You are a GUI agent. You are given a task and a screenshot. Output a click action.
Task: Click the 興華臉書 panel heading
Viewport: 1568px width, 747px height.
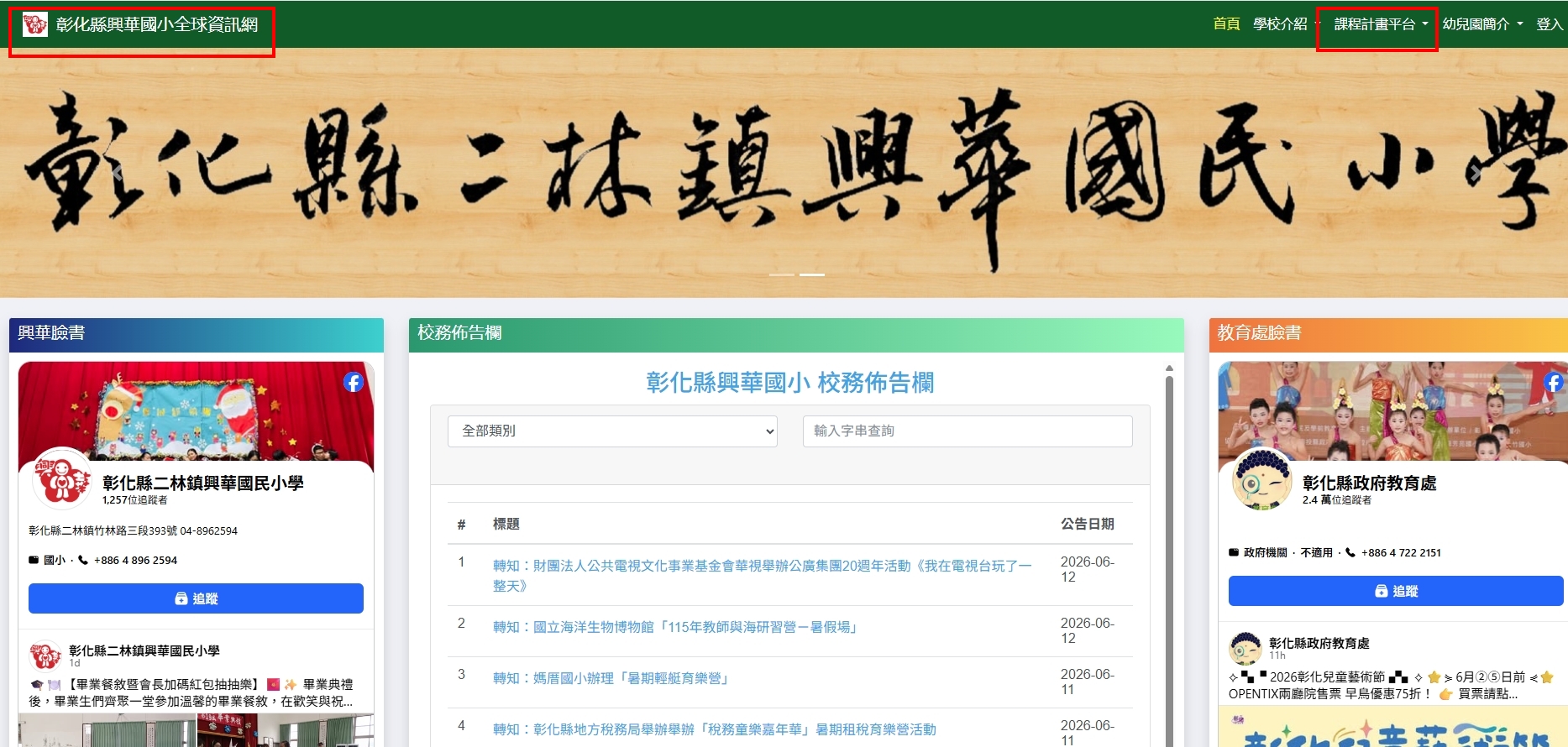(51, 333)
